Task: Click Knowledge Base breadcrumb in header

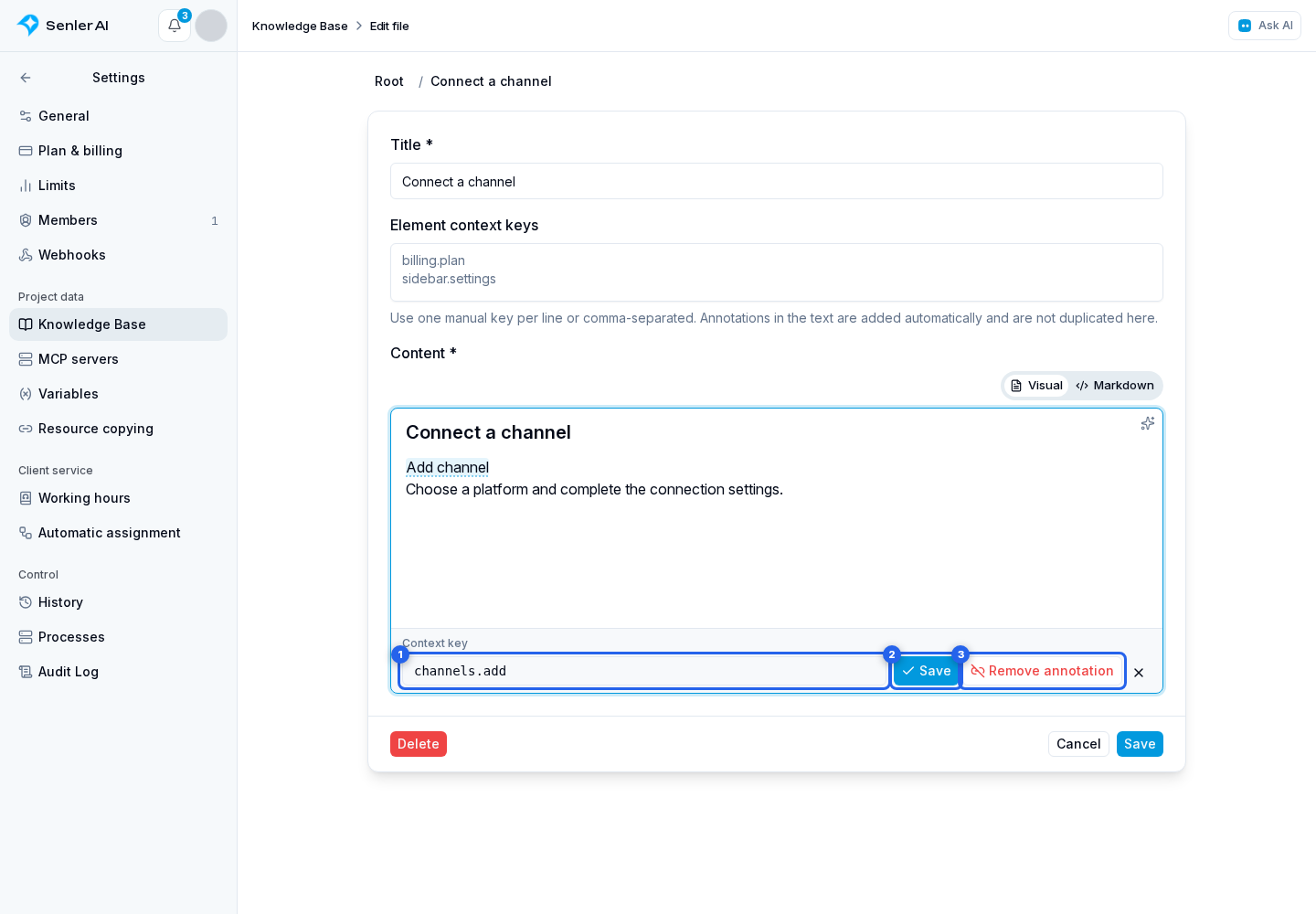Action: (x=300, y=26)
